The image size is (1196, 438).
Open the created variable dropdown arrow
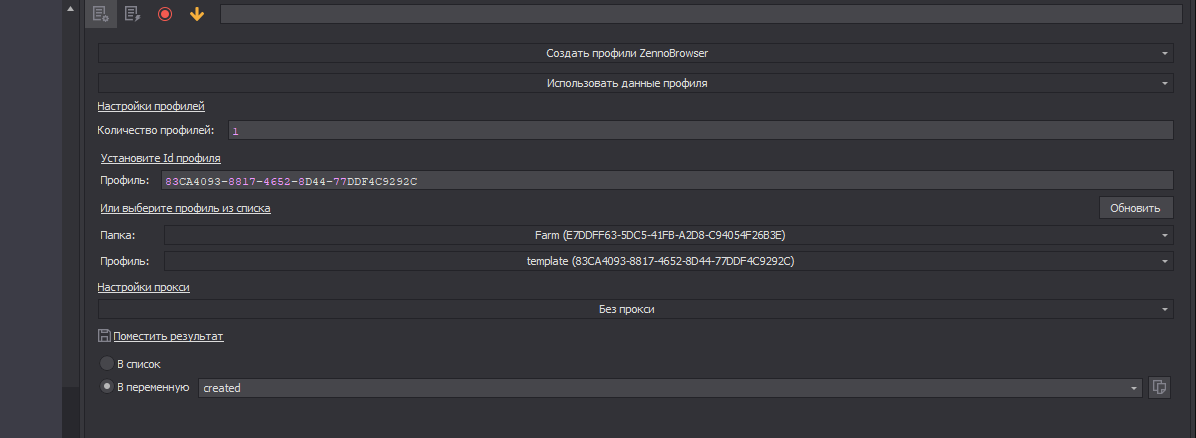pos(1134,388)
